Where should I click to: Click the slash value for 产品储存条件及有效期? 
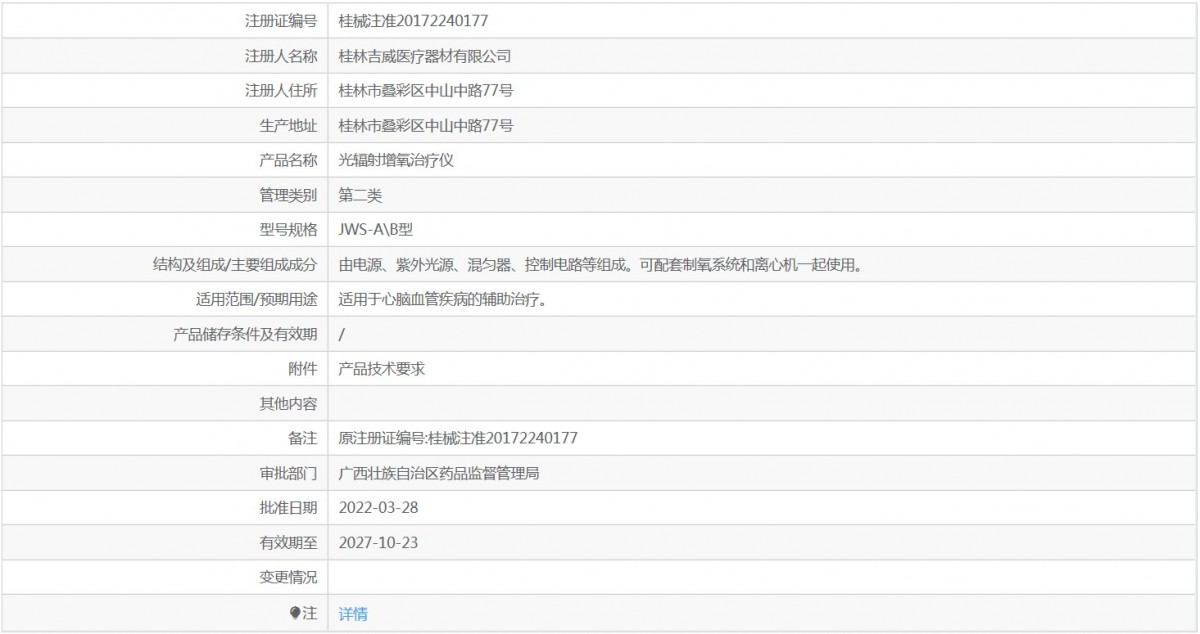point(342,334)
